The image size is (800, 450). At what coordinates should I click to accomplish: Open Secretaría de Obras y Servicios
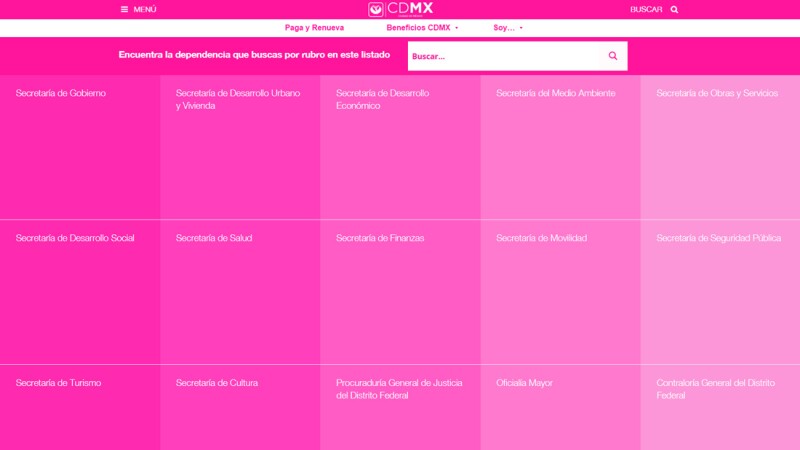click(x=717, y=93)
